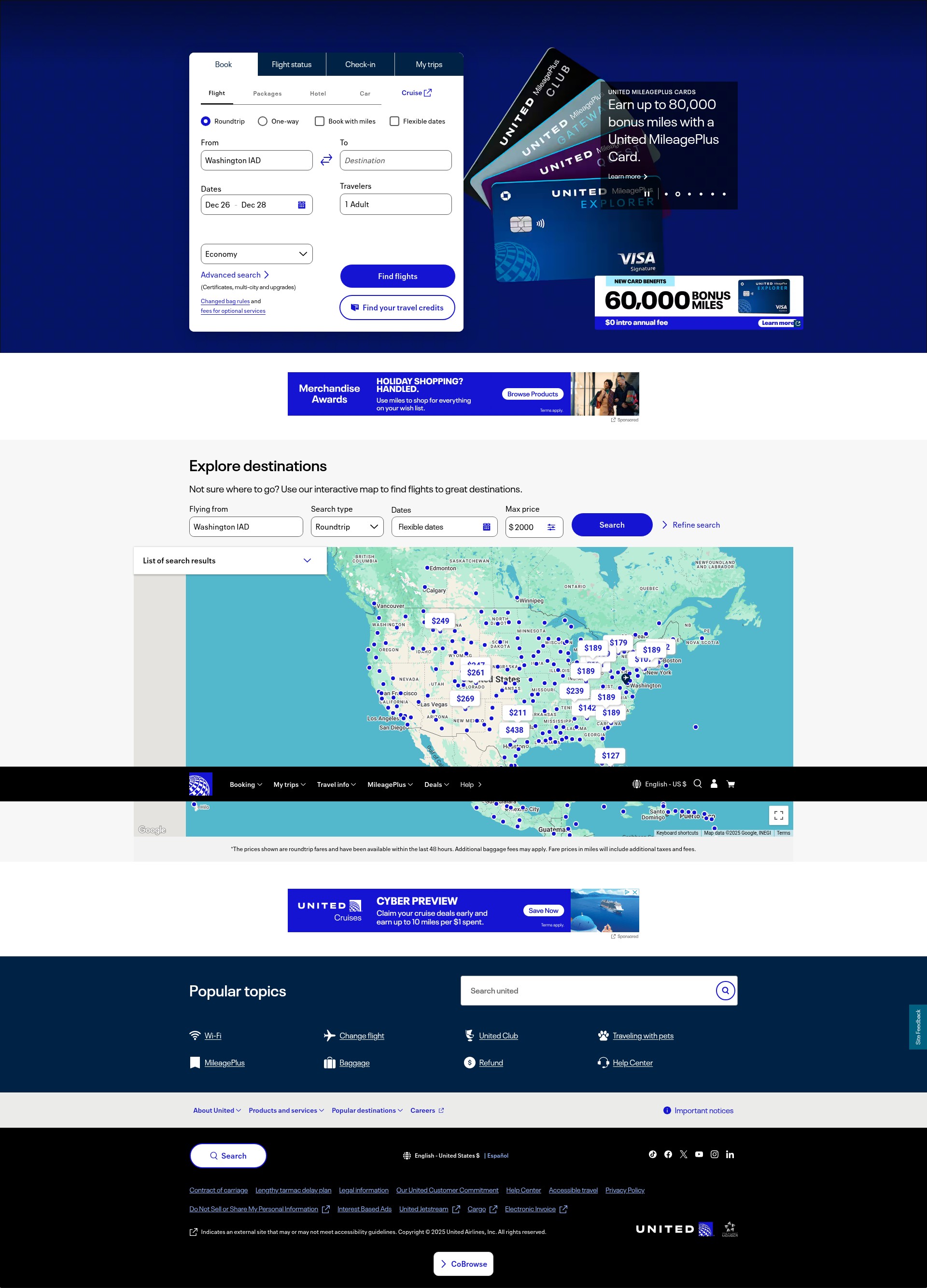Image resolution: width=927 pixels, height=1288 pixels.
Task: Select the Packages sub-tab
Action: [267, 93]
